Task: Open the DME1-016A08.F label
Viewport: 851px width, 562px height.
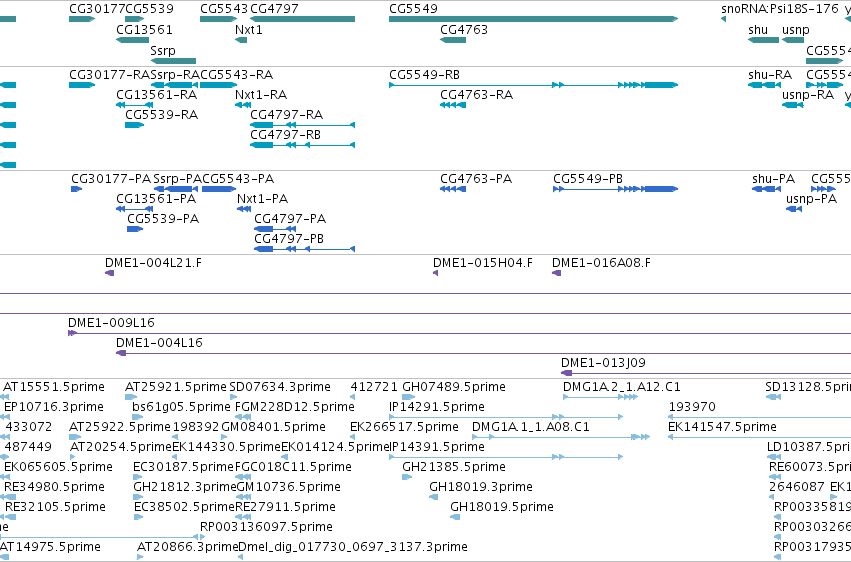Action: coord(601,263)
